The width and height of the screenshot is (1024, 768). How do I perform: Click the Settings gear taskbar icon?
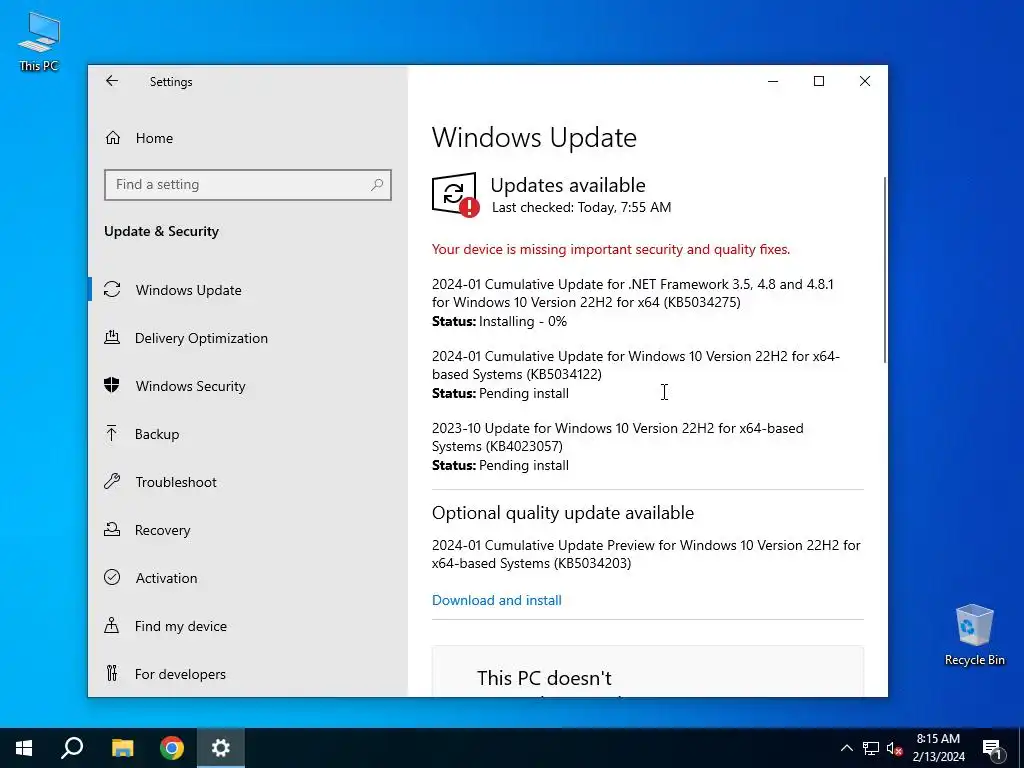[x=221, y=748]
